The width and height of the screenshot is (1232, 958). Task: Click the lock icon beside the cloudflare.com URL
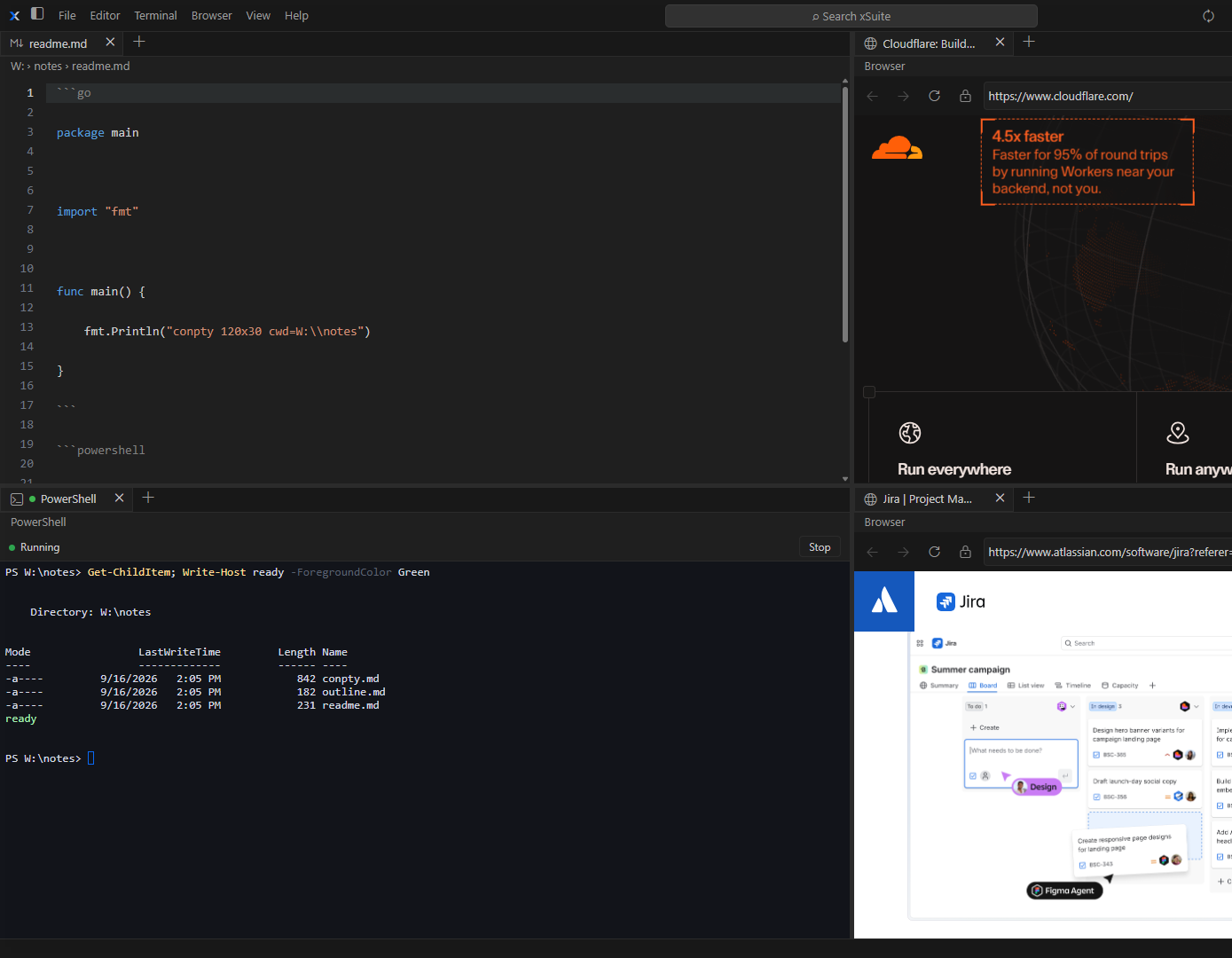tap(965, 96)
